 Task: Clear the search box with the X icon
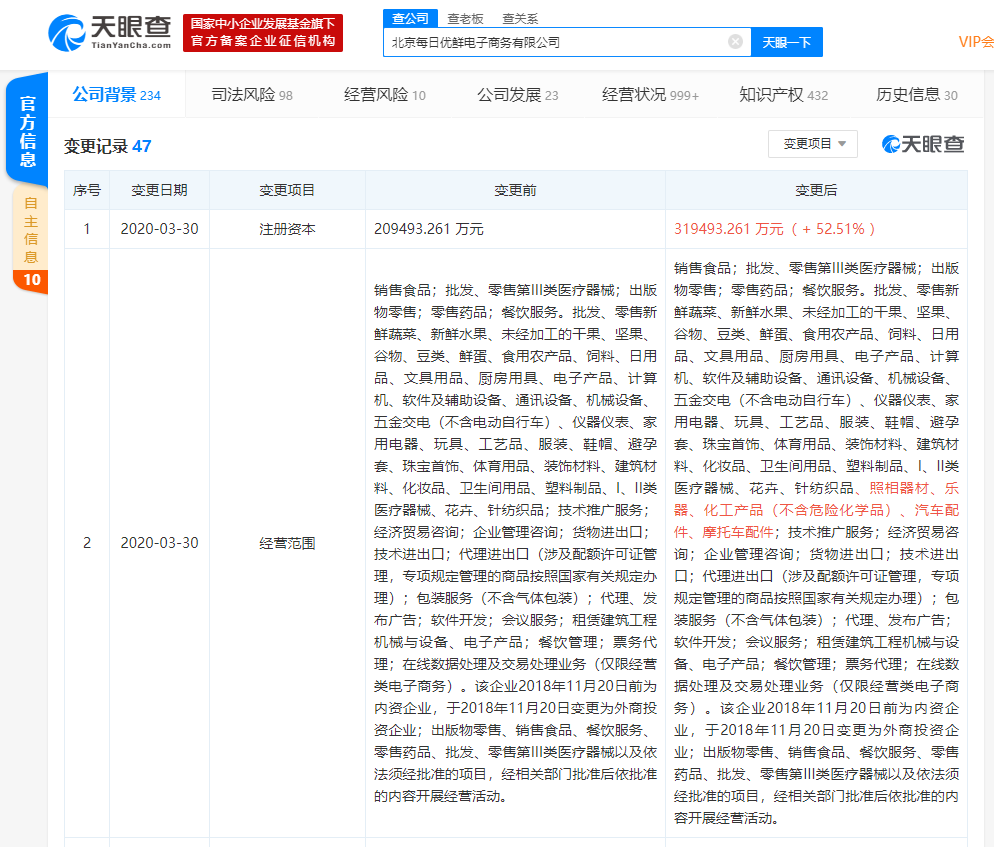735,42
